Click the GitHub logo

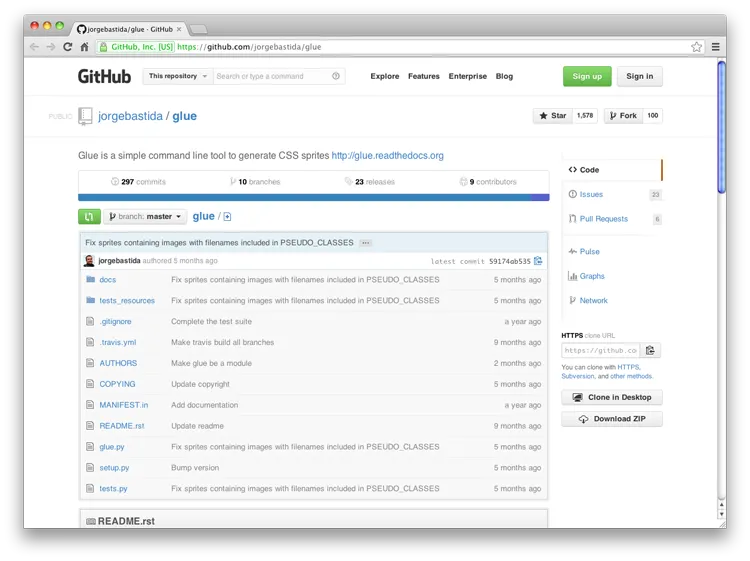tap(104, 77)
